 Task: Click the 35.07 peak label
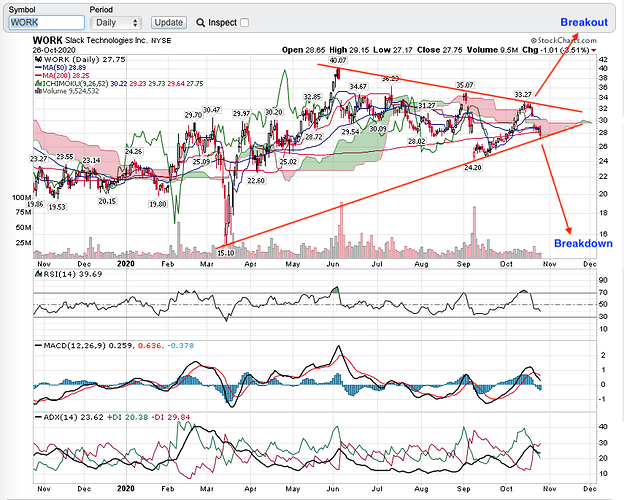coord(465,85)
